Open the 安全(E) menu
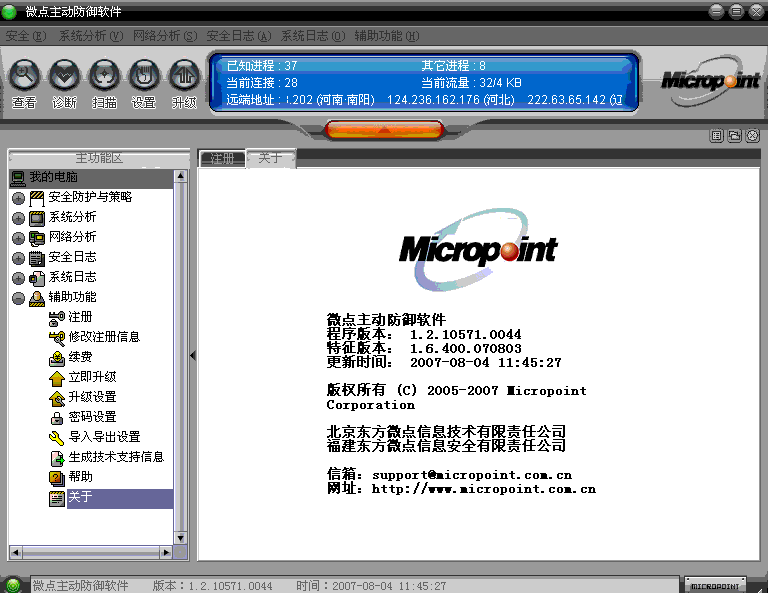The width and height of the screenshot is (768, 593). tap(26, 36)
